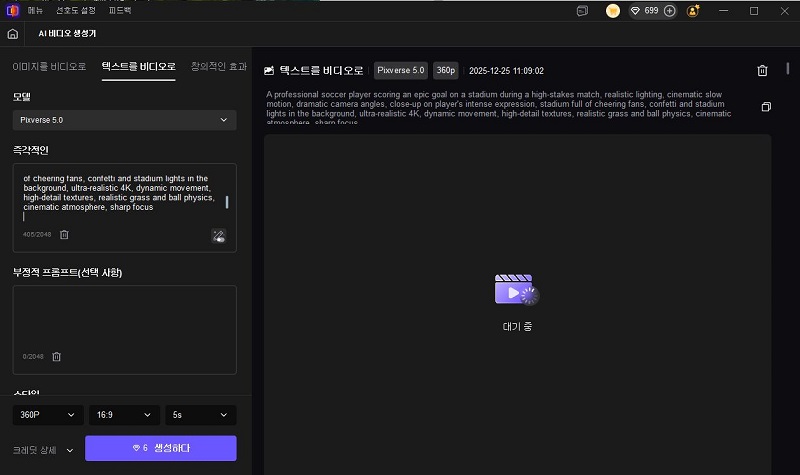The width and height of the screenshot is (800, 475).
Task: Add credits with the plus icon
Action: pyautogui.click(x=670, y=11)
